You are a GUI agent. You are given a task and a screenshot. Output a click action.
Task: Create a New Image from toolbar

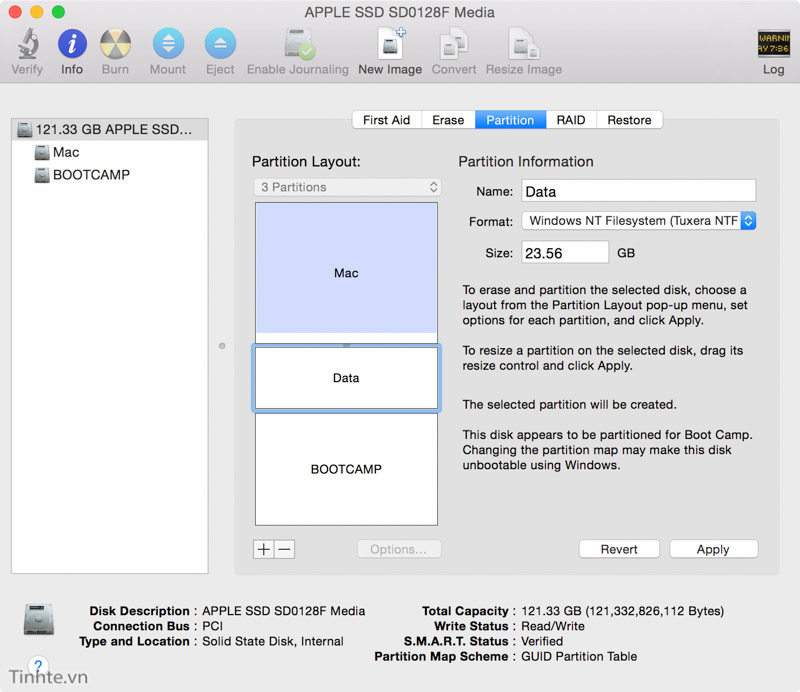coord(391,44)
